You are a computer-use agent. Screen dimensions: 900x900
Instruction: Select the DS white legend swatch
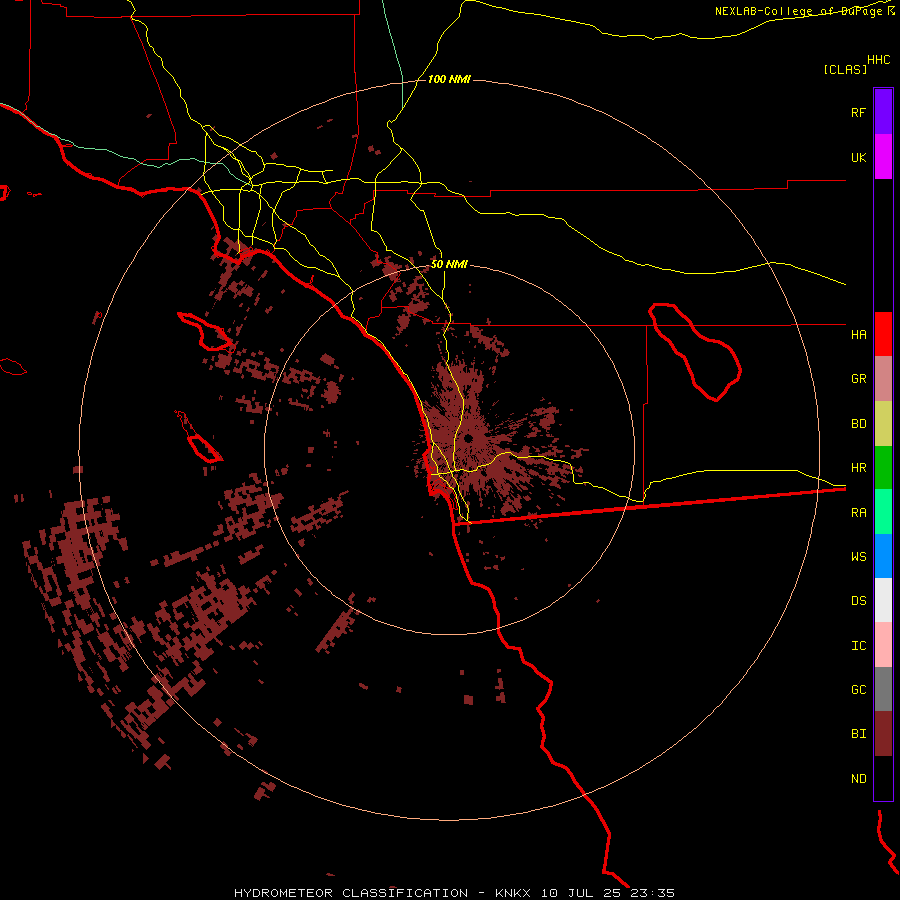(x=883, y=600)
